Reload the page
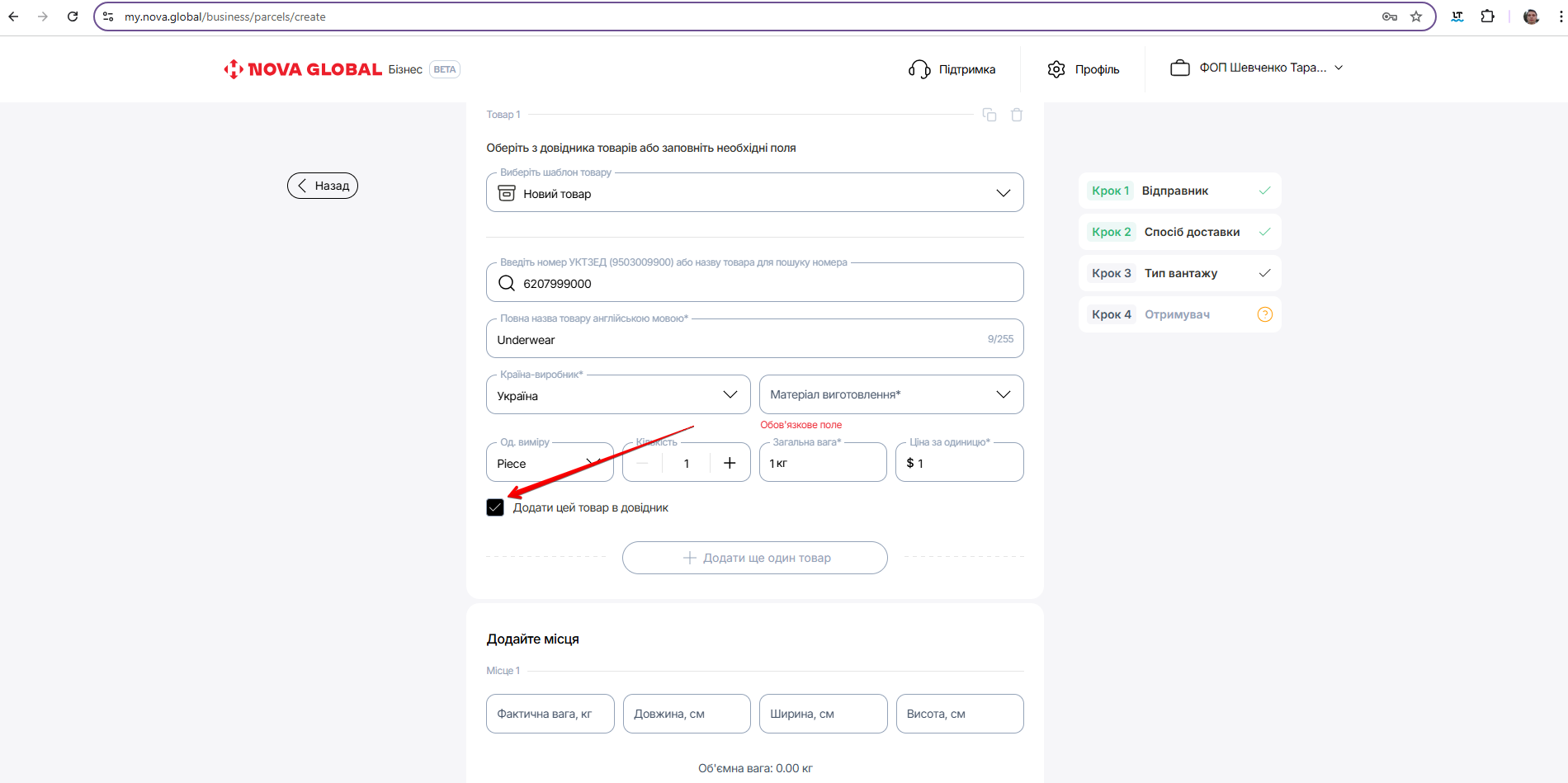 [73, 17]
